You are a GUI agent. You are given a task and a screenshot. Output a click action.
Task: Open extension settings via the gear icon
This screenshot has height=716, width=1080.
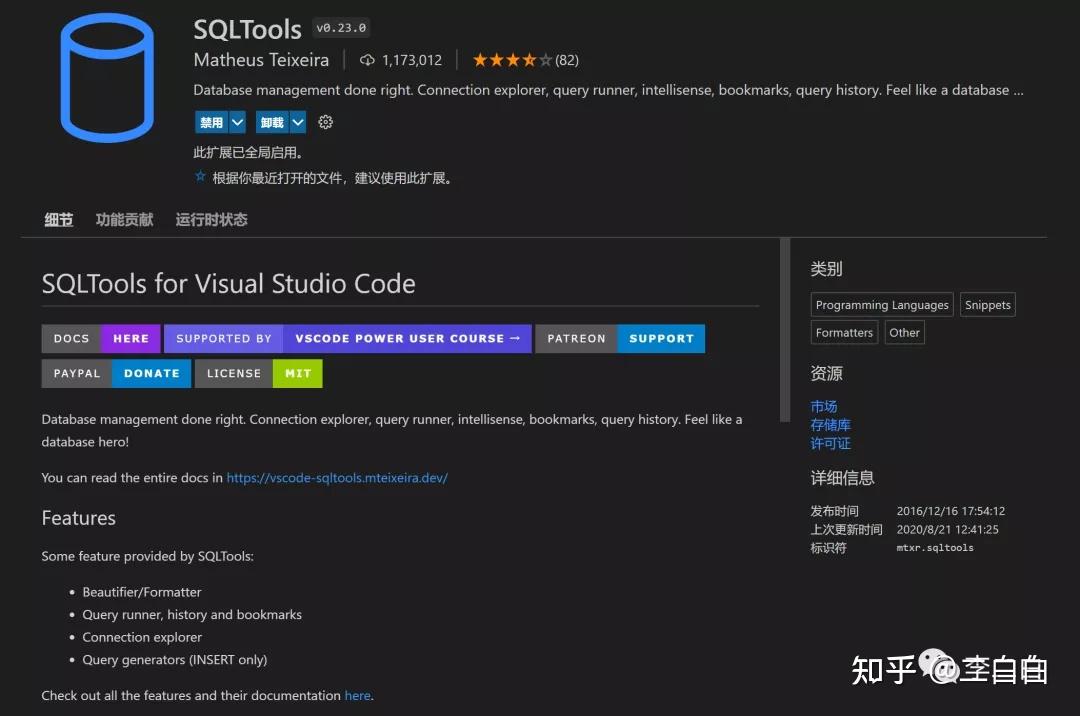coord(326,121)
